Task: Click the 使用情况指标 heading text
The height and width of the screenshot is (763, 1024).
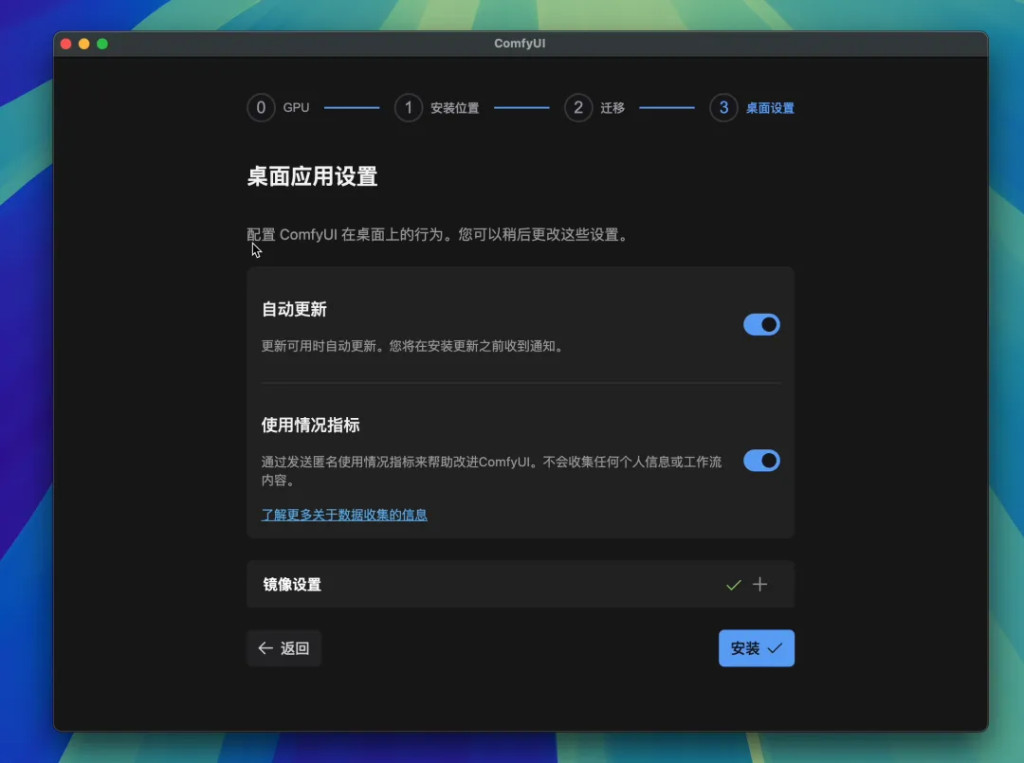Action: coord(310,425)
